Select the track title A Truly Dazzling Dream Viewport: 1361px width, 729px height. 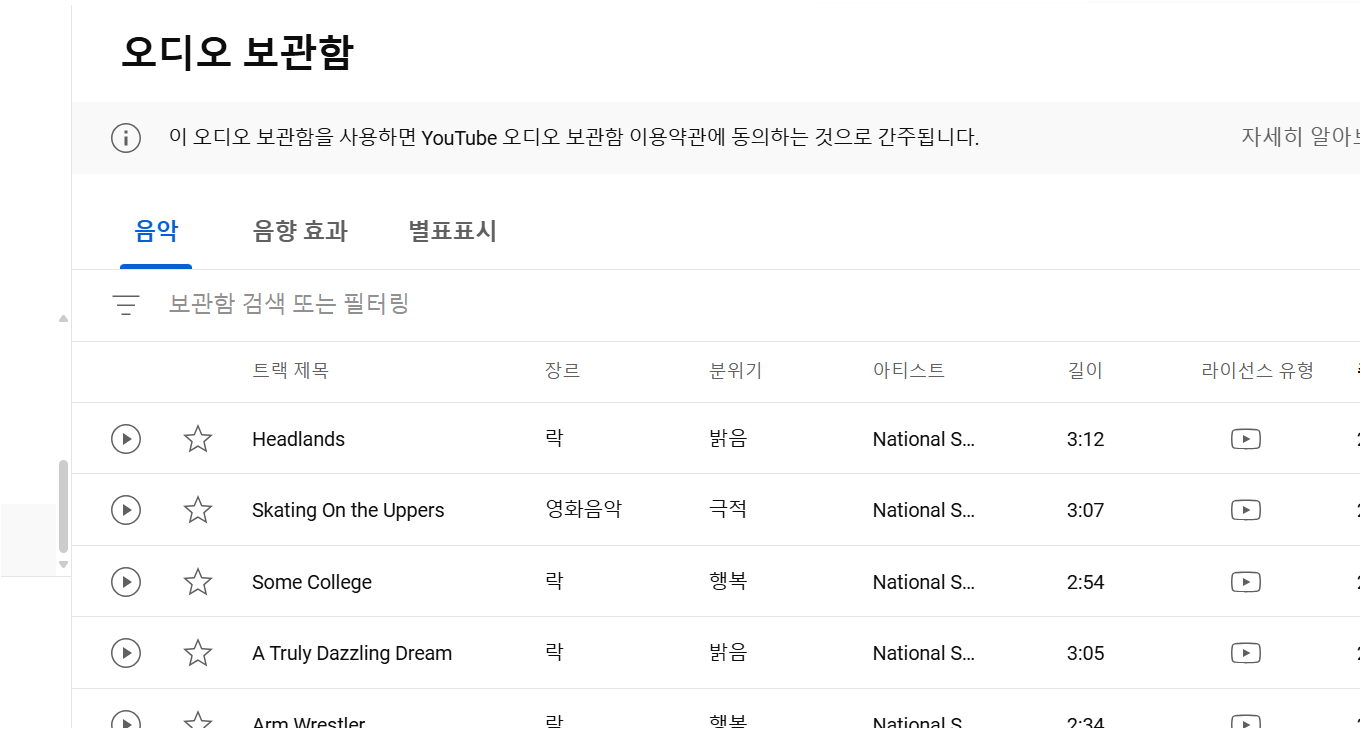(x=351, y=652)
